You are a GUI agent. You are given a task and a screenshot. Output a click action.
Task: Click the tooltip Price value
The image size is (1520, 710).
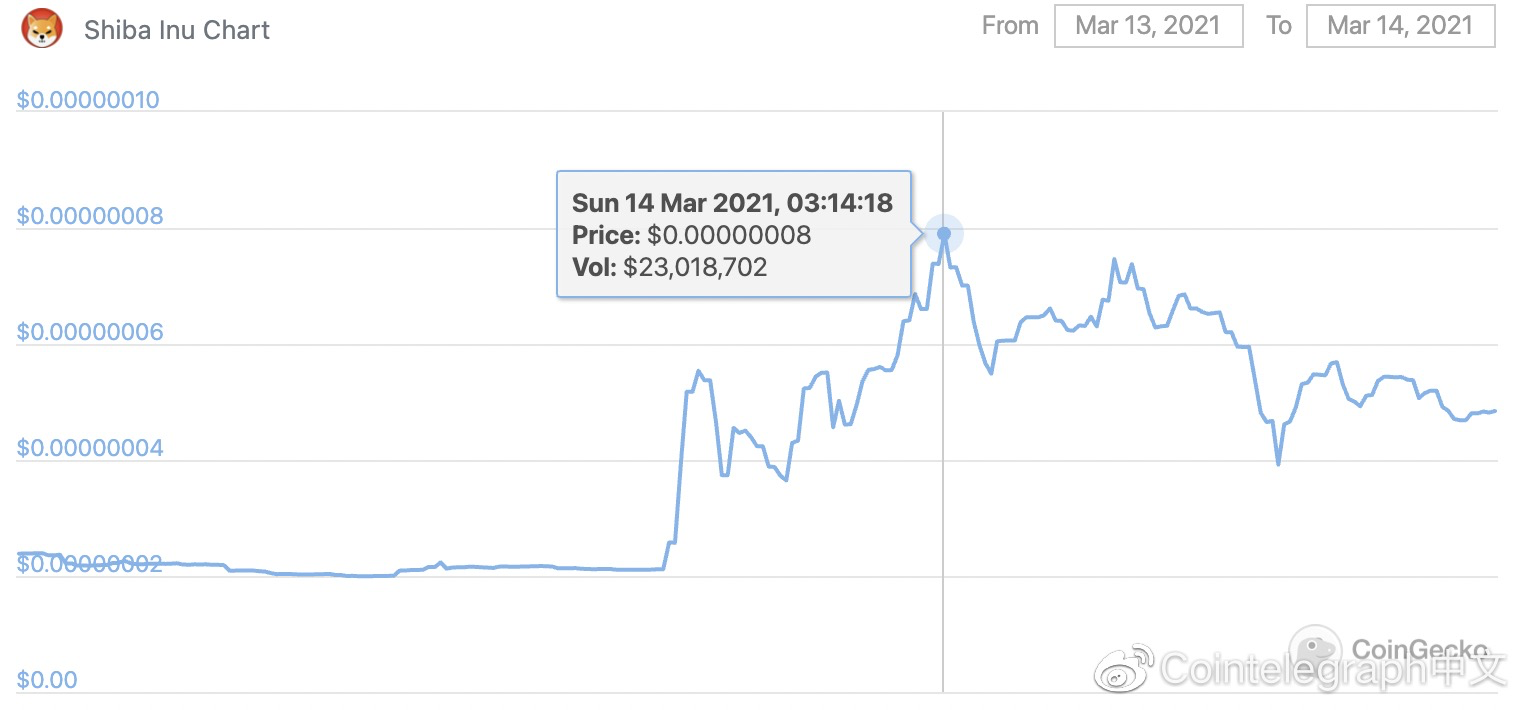point(729,235)
